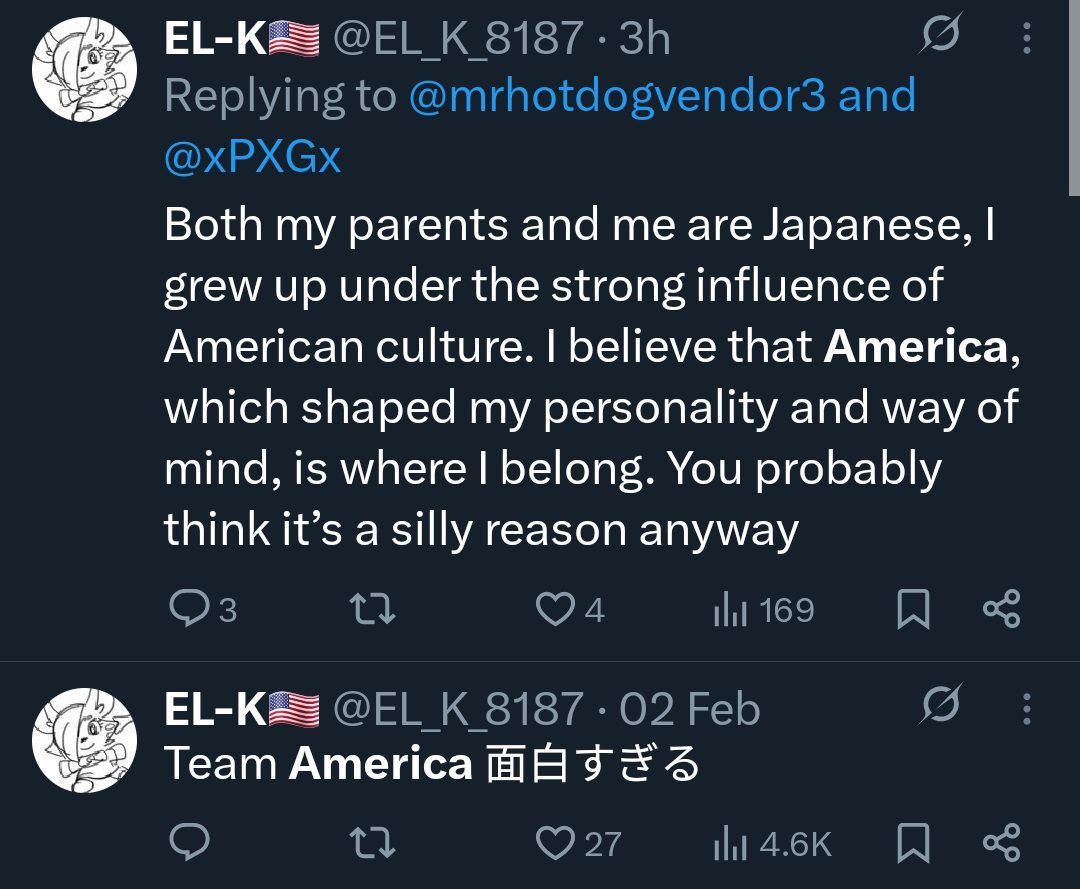Share the Team America tweet
This screenshot has width=1080, height=889.
click(1001, 843)
